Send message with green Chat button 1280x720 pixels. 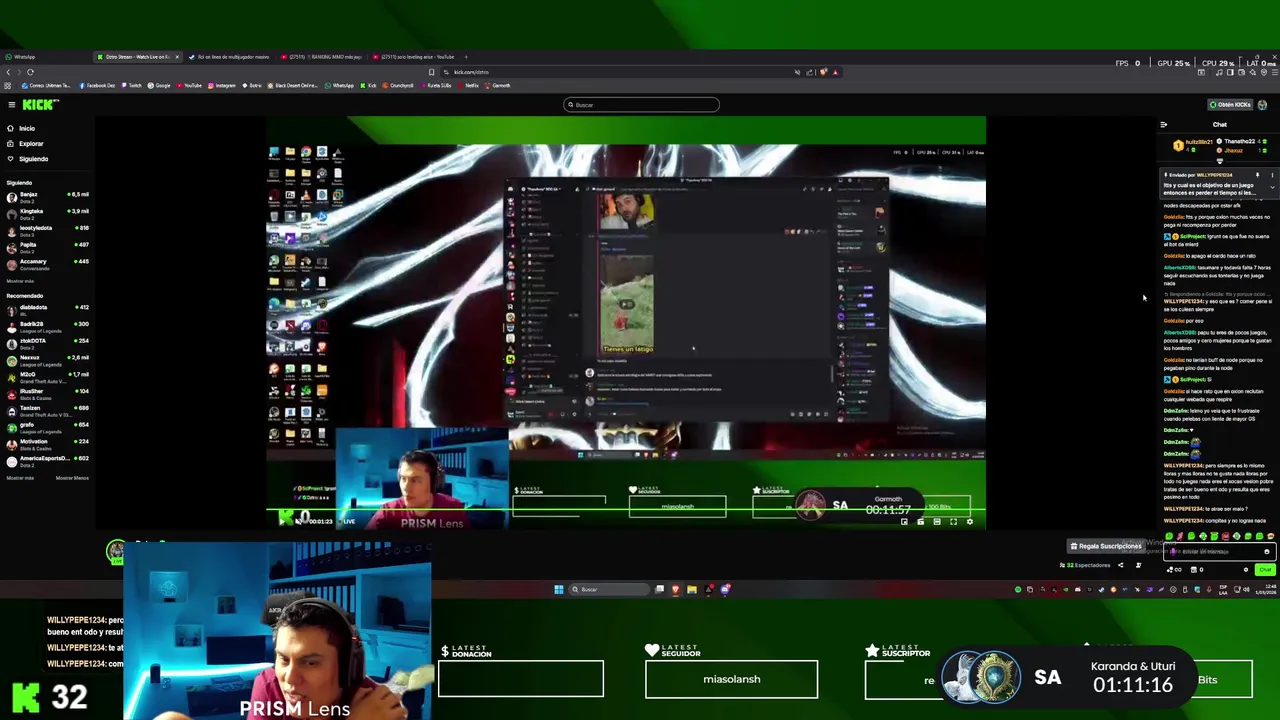pos(1265,570)
